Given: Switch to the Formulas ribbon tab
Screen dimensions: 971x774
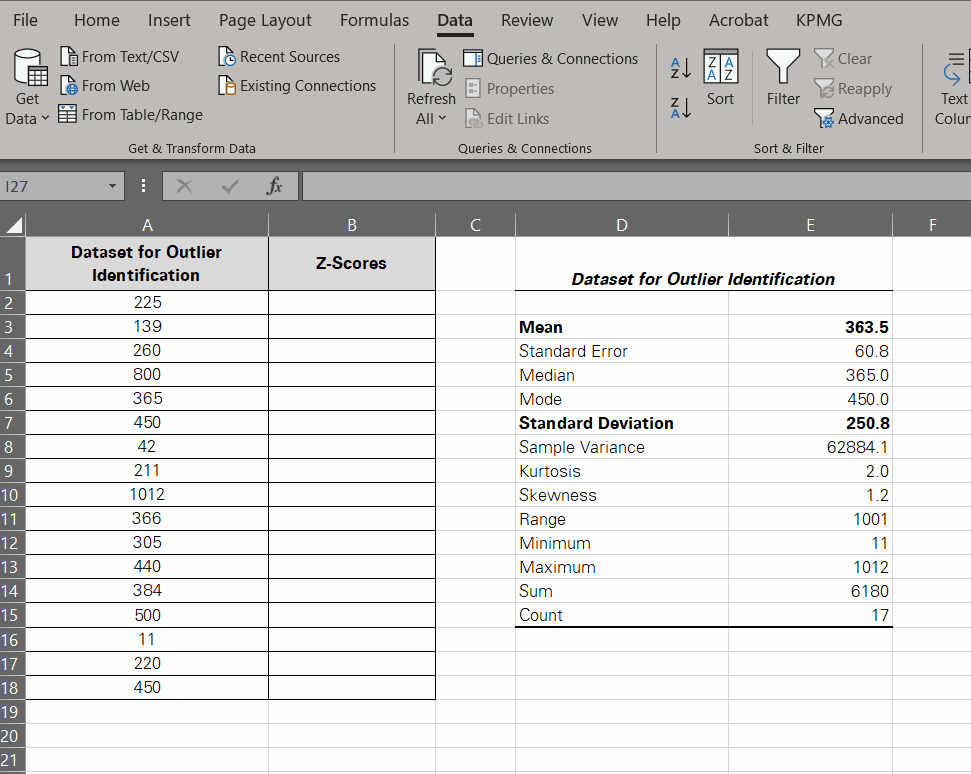Looking at the screenshot, I should point(374,19).
